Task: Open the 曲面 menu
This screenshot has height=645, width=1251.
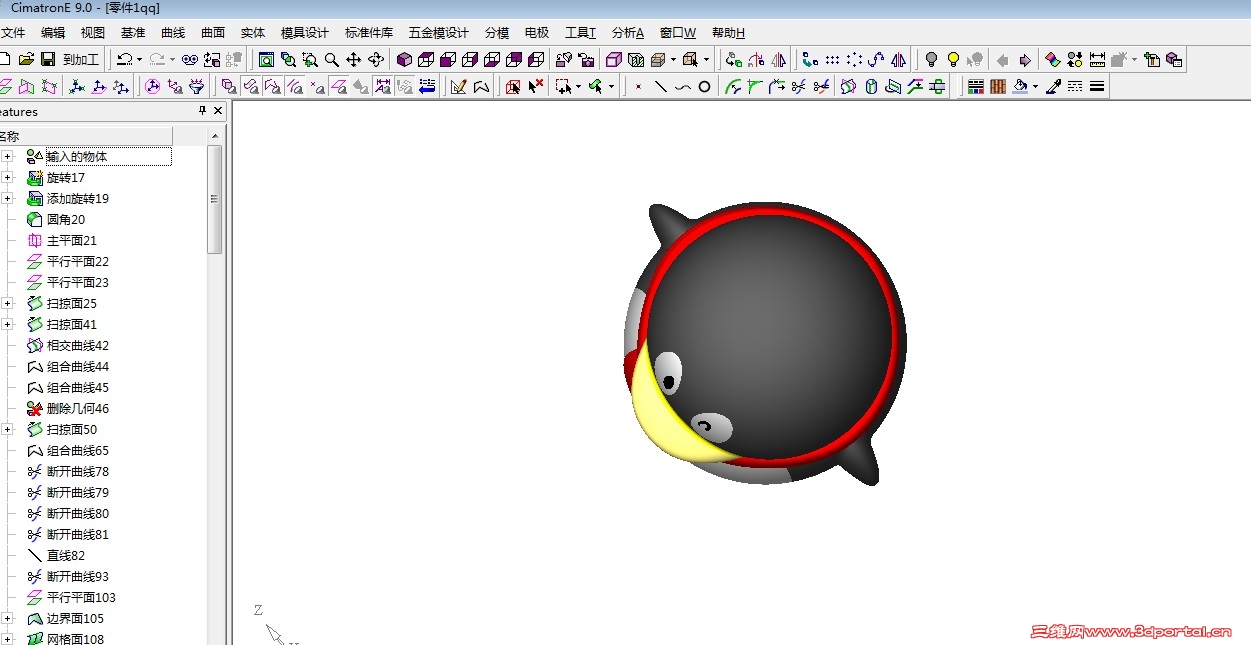Action: (x=213, y=33)
